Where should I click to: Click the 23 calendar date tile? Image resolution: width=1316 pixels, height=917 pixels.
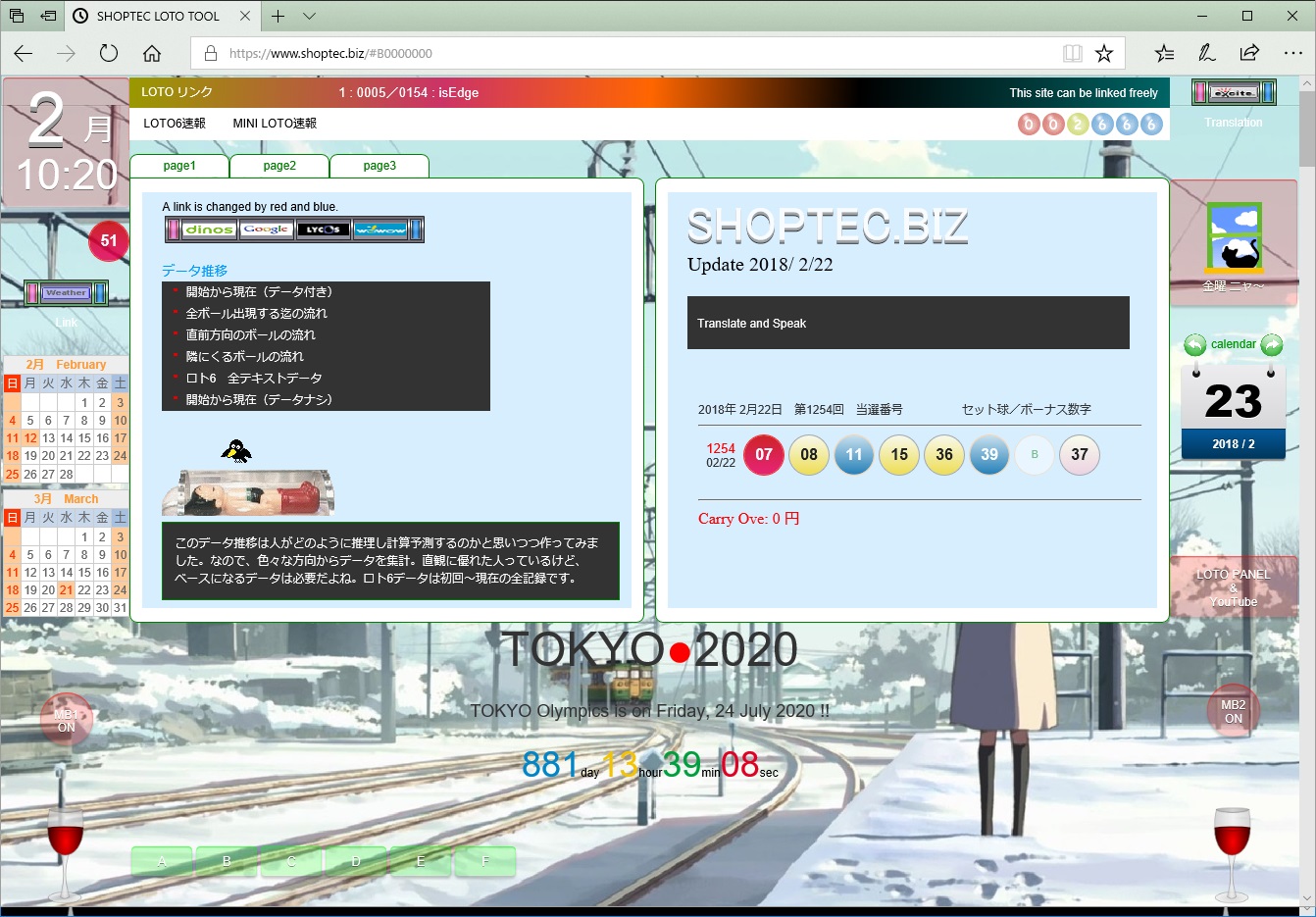1234,411
